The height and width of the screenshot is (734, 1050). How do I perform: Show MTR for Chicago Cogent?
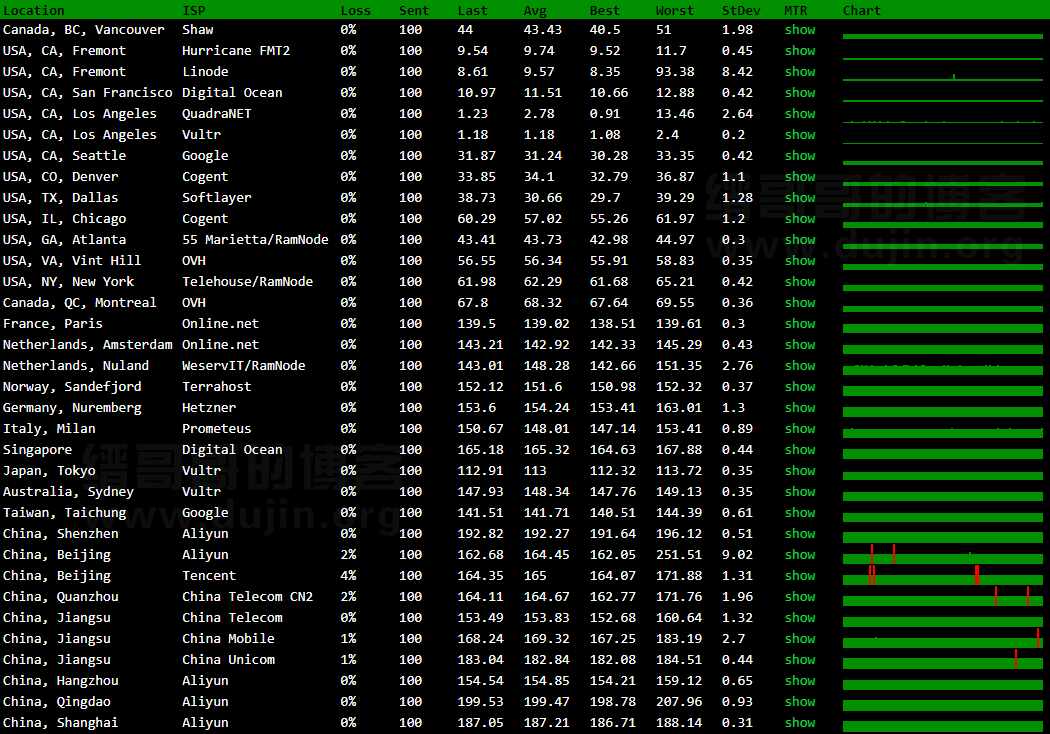(800, 218)
